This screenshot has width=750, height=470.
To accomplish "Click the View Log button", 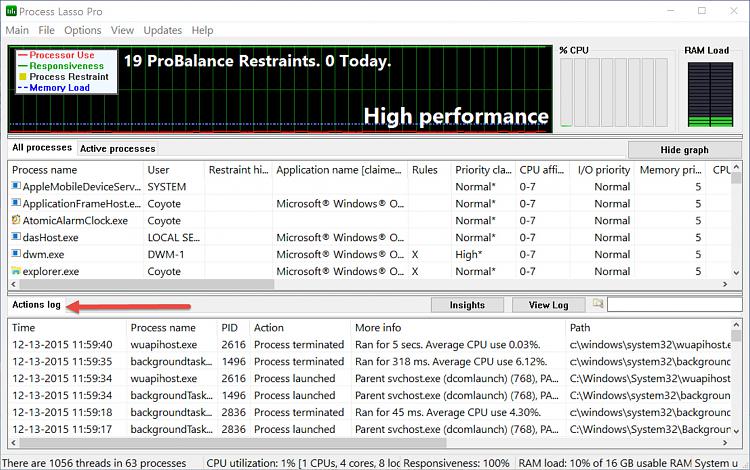I will pos(547,305).
